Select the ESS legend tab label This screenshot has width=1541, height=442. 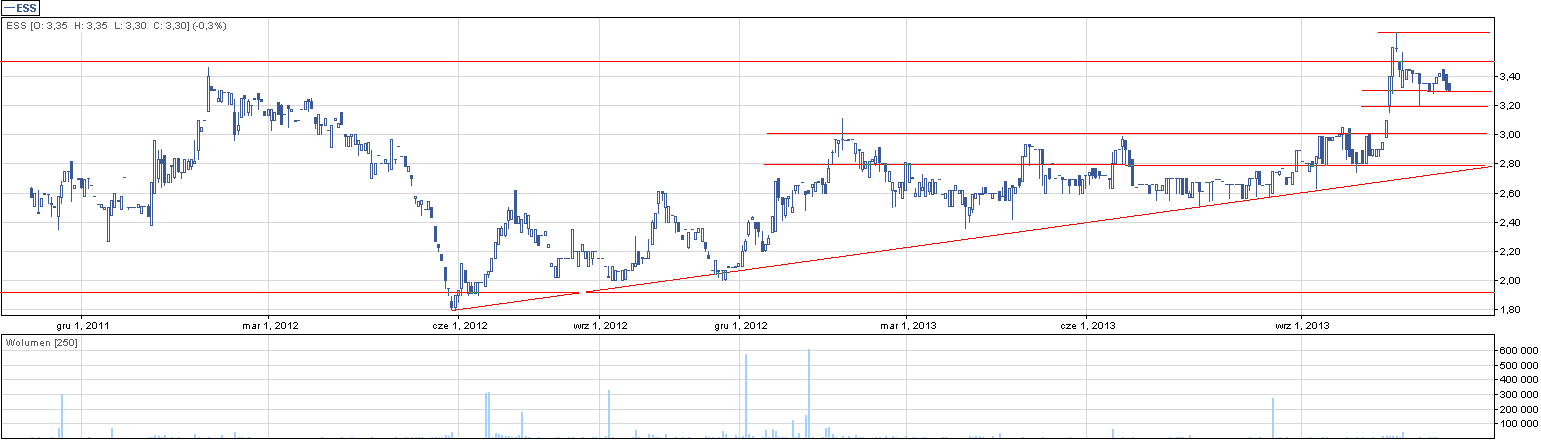21,7
